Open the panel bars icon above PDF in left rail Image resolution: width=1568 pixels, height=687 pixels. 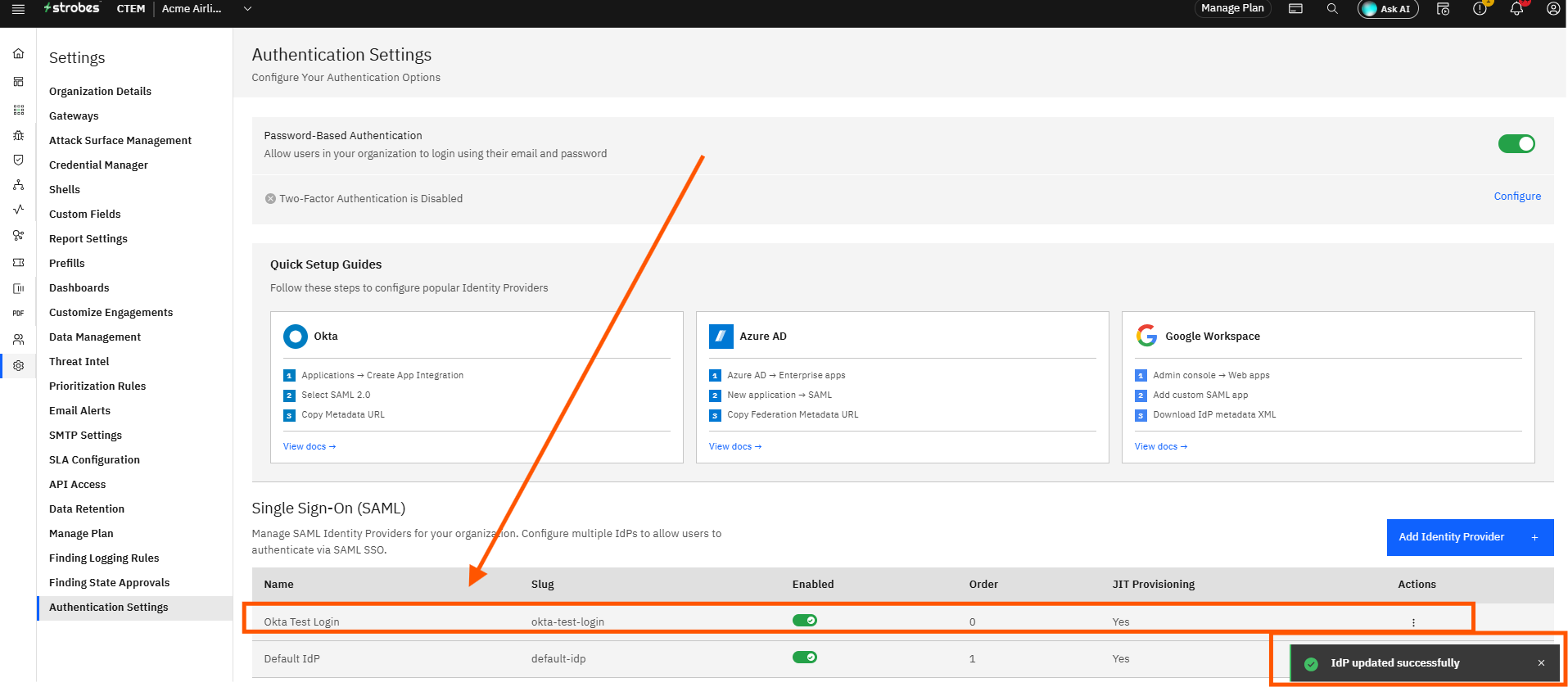[x=18, y=288]
